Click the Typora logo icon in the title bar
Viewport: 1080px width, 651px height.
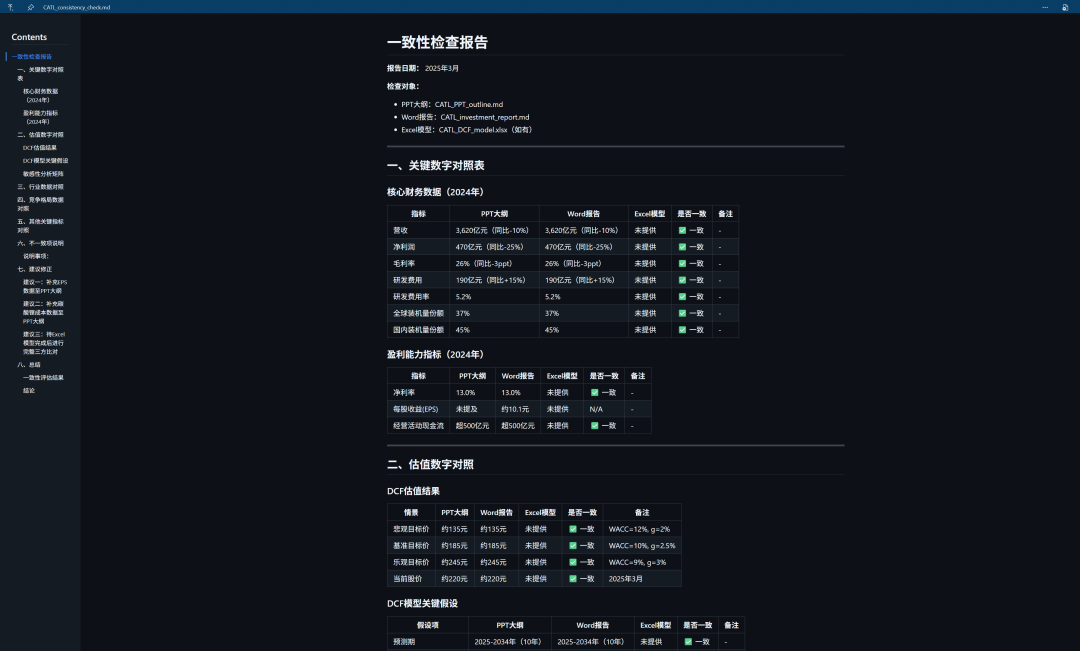pos(10,6)
